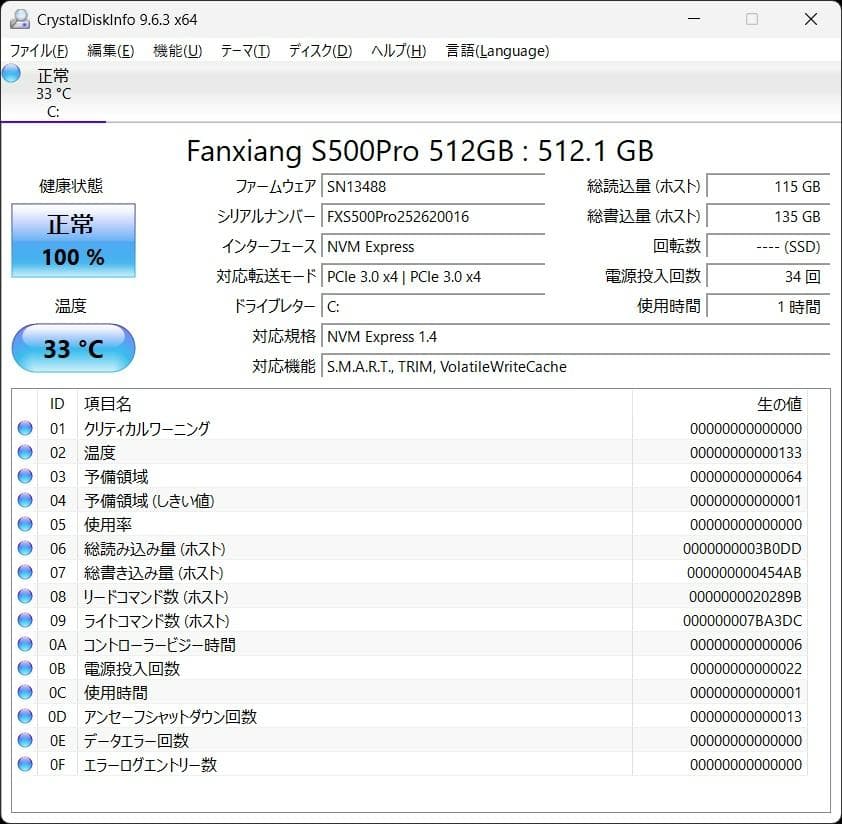Screen dimensions: 842x824
Task: Open the ヘルプ menu
Action: (399, 50)
